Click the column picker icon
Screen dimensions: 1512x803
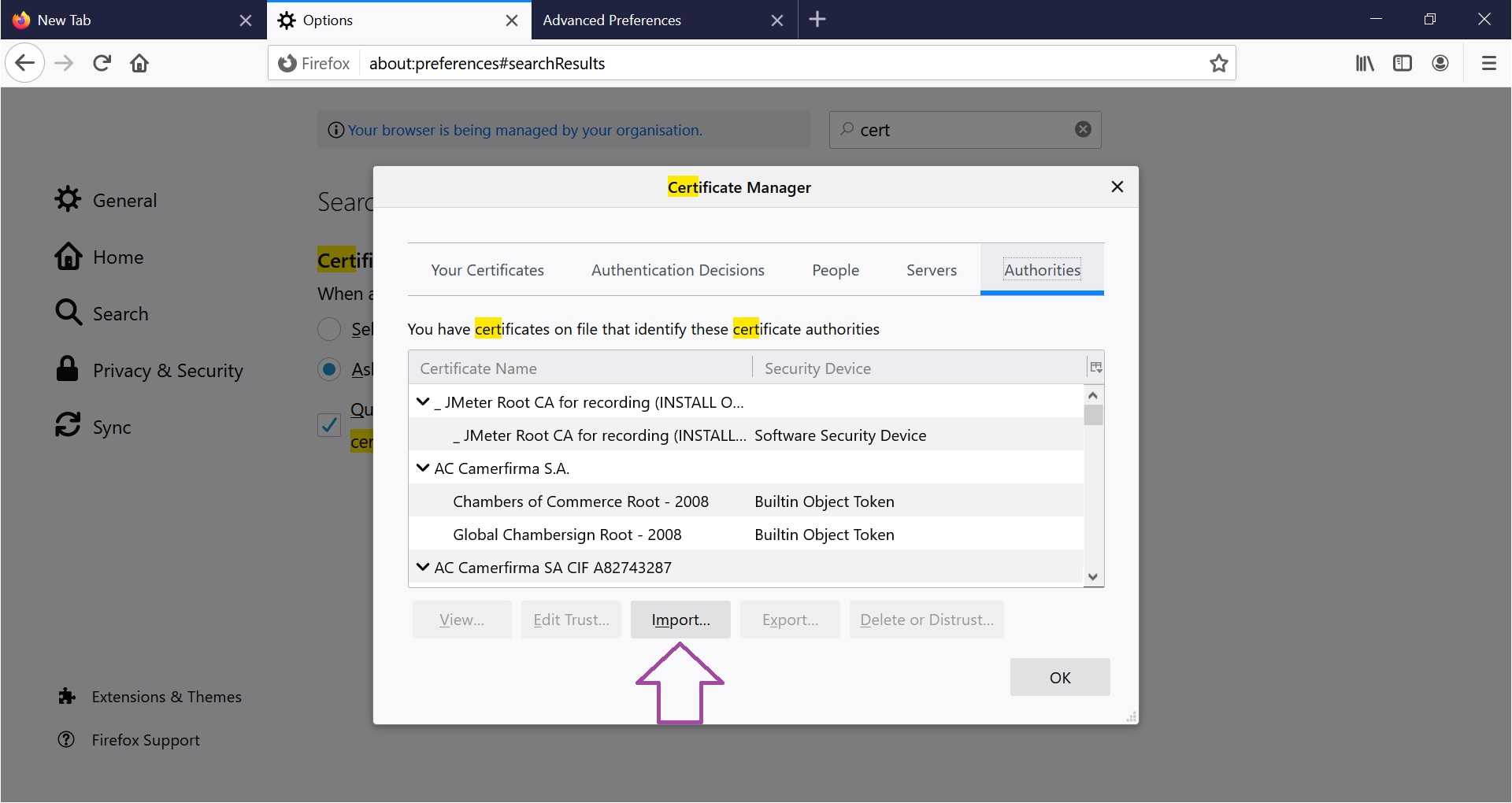[1095, 368]
